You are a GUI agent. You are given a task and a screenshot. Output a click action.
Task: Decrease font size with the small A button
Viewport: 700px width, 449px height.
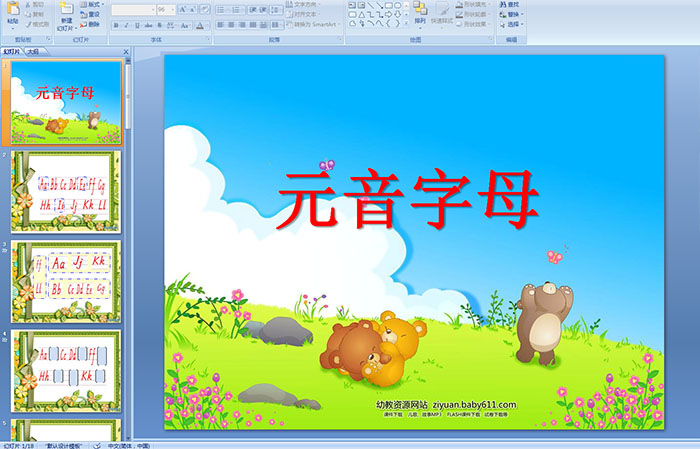pos(192,9)
